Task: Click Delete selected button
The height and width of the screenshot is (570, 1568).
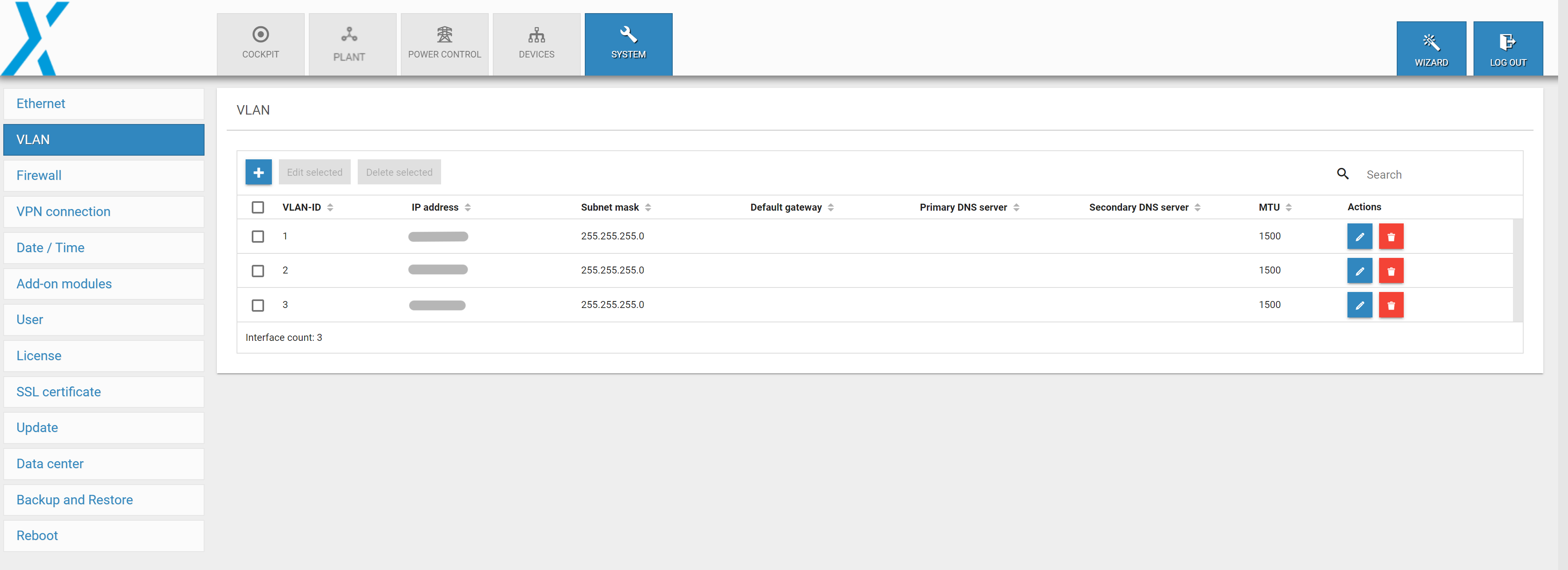Action: point(399,172)
